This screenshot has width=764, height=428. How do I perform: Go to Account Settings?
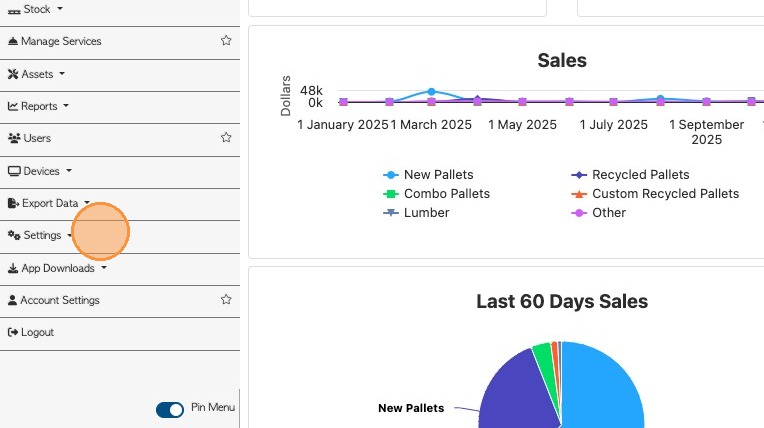[60, 300]
